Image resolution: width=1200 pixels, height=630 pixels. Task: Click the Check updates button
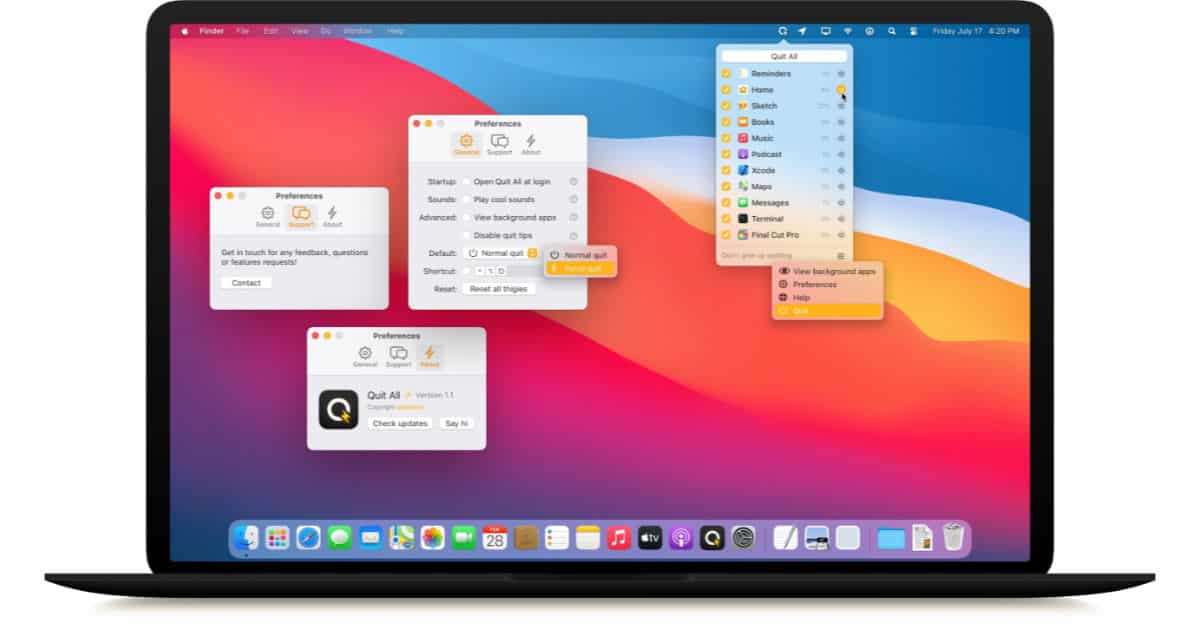pyautogui.click(x=400, y=424)
